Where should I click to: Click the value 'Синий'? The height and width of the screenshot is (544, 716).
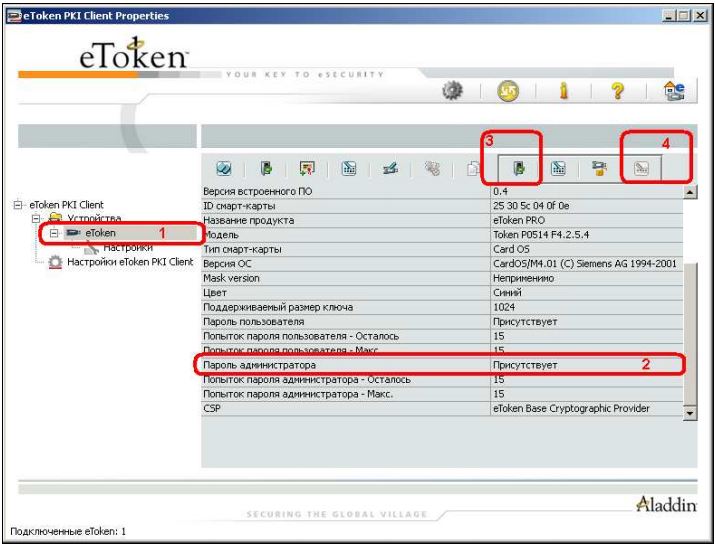pos(507,293)
